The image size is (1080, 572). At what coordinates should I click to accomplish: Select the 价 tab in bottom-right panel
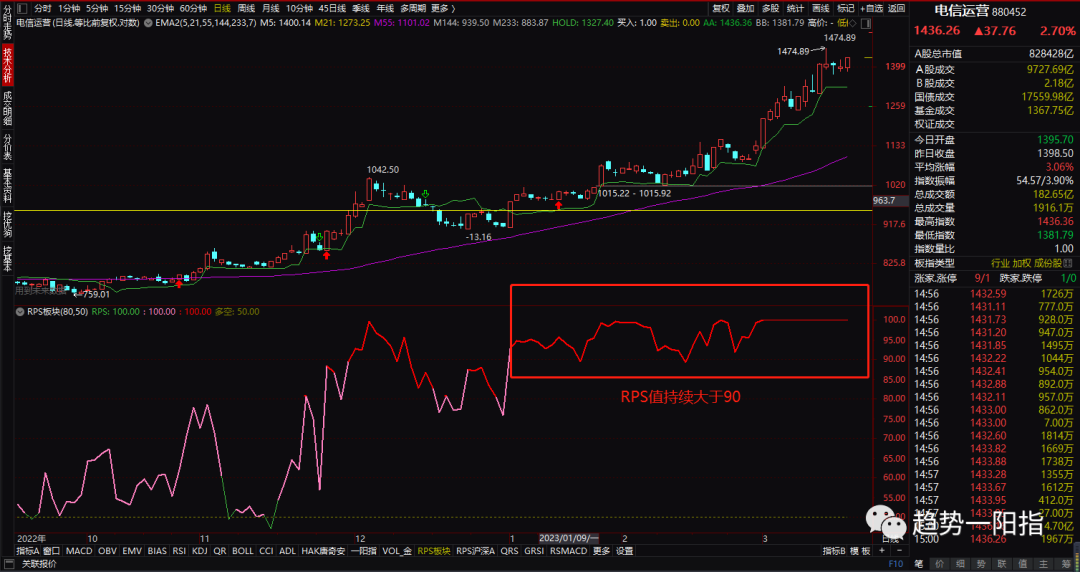click(939, 564)
